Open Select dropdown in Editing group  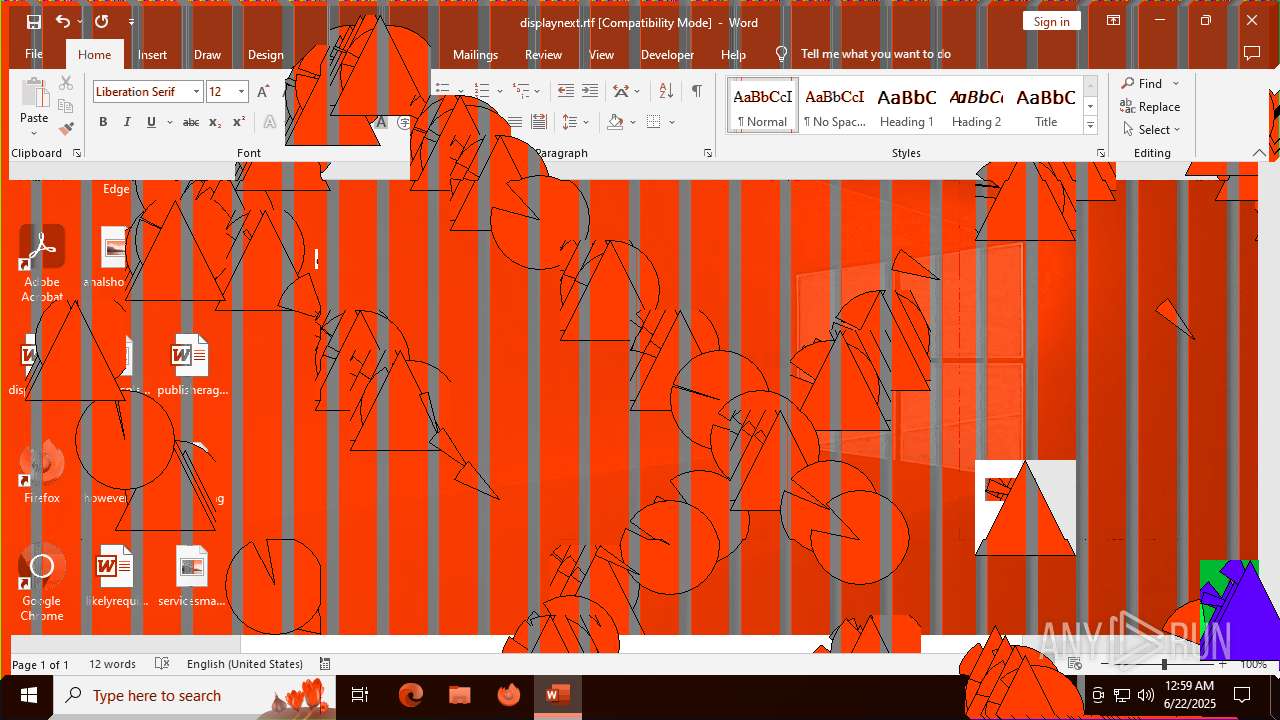pos(1151,130)
